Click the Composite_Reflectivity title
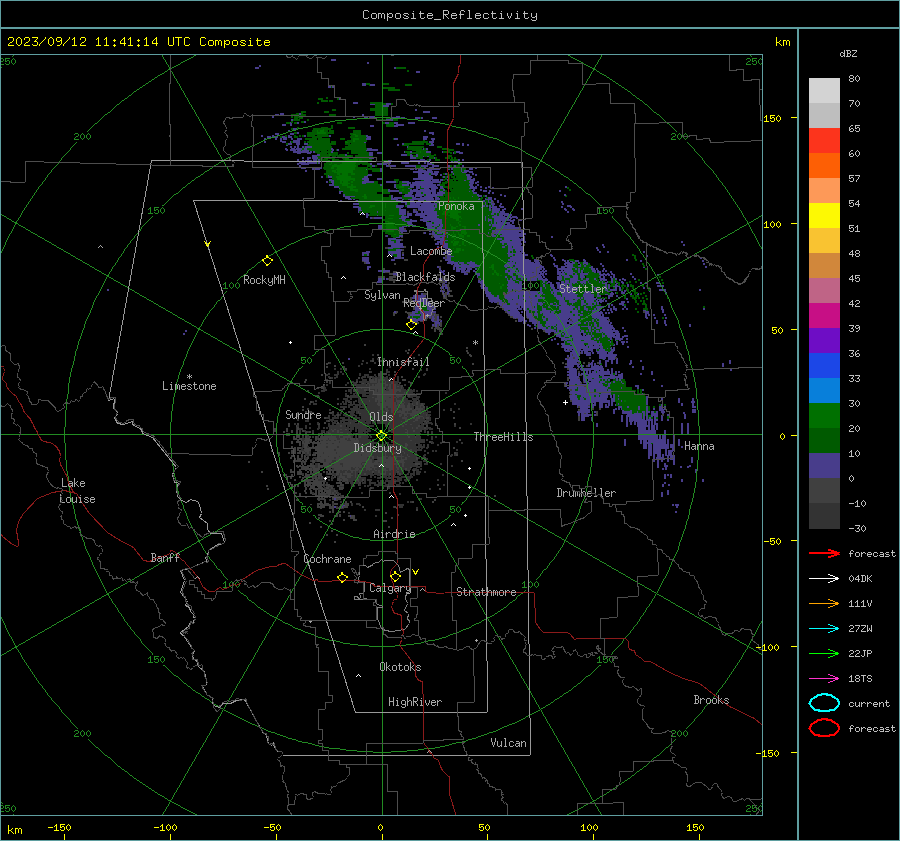This screenshot has width=900, height=841. point(450,15)
